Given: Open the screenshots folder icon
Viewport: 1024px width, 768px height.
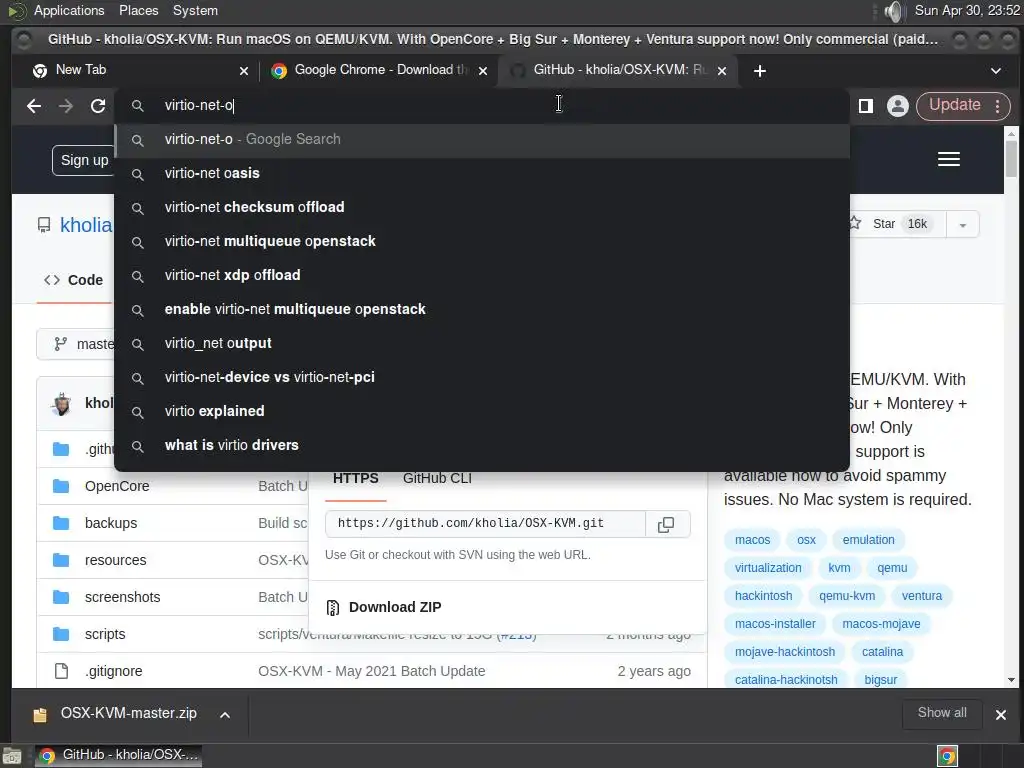Looking at the screenshot, I should [x=61, y=597].
